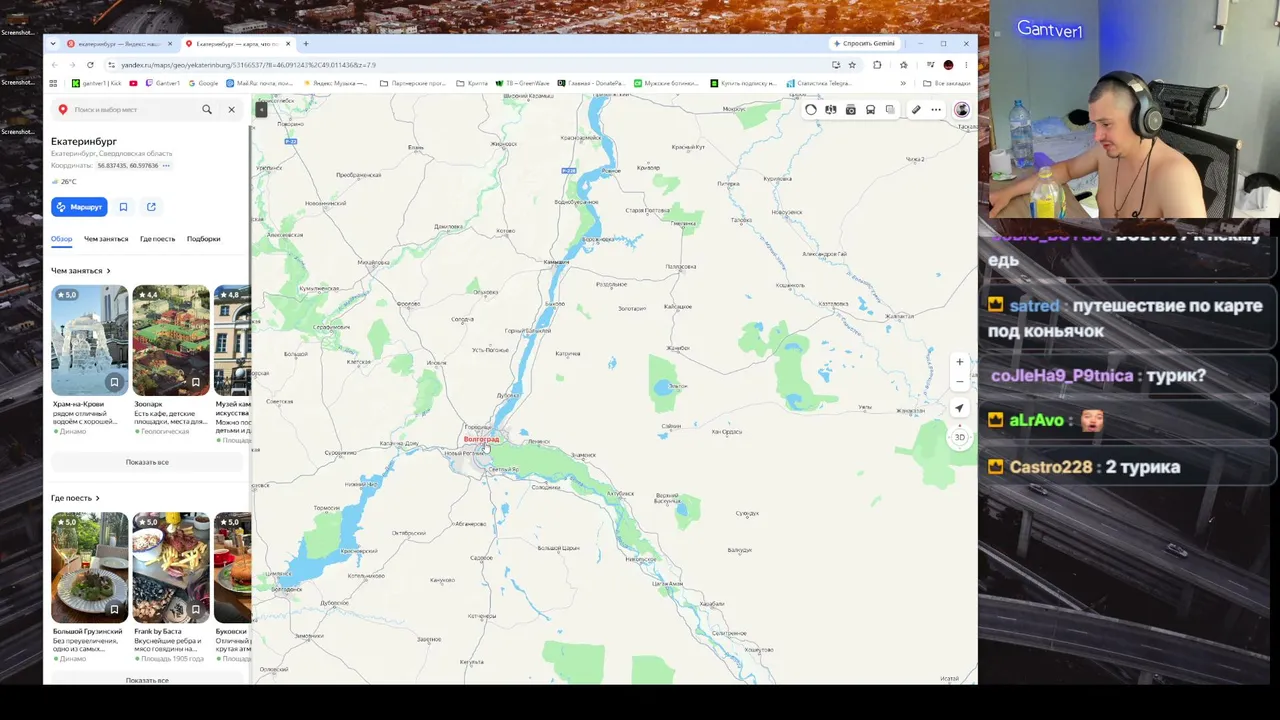Click Показать все under Чем заняться
Viewport: 1280px width, 720px height.
tap(147, 462)
